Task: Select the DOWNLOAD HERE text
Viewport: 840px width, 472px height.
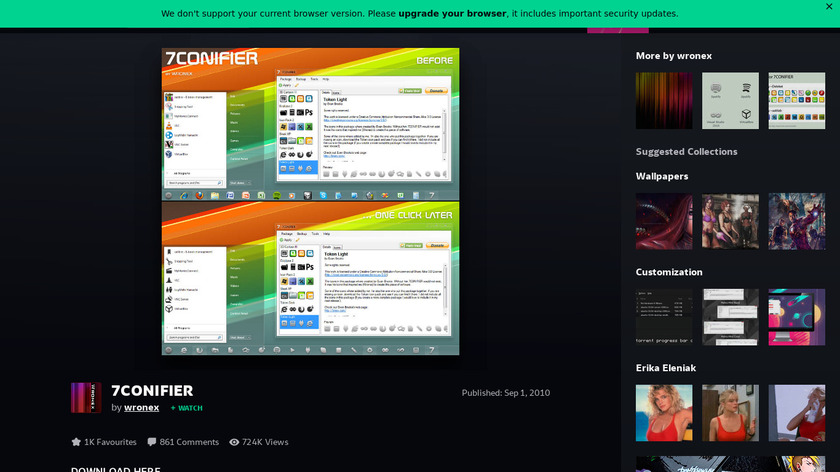Action: 116,469
